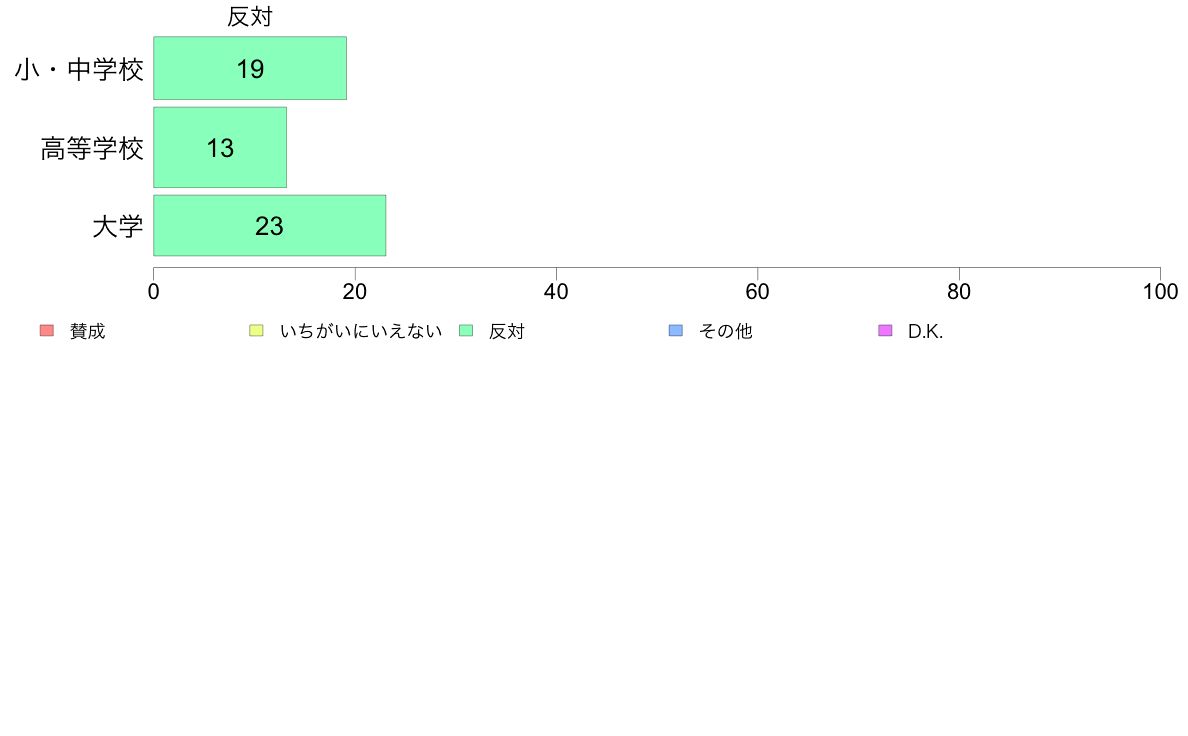Click the 0 tick label on axis

pos(154,292)
